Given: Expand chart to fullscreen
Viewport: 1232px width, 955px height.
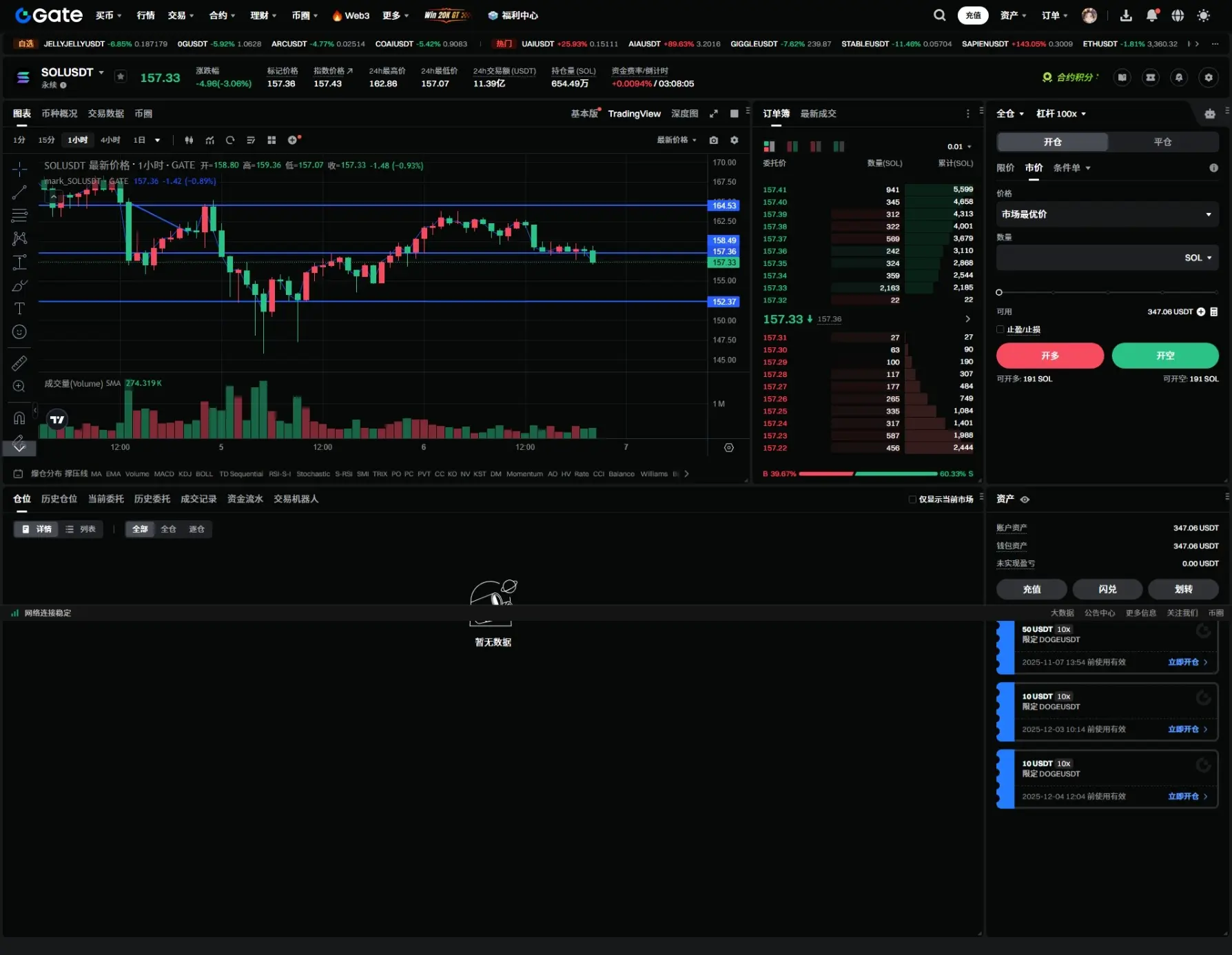Looking at the screenshot, I should 714,114.
